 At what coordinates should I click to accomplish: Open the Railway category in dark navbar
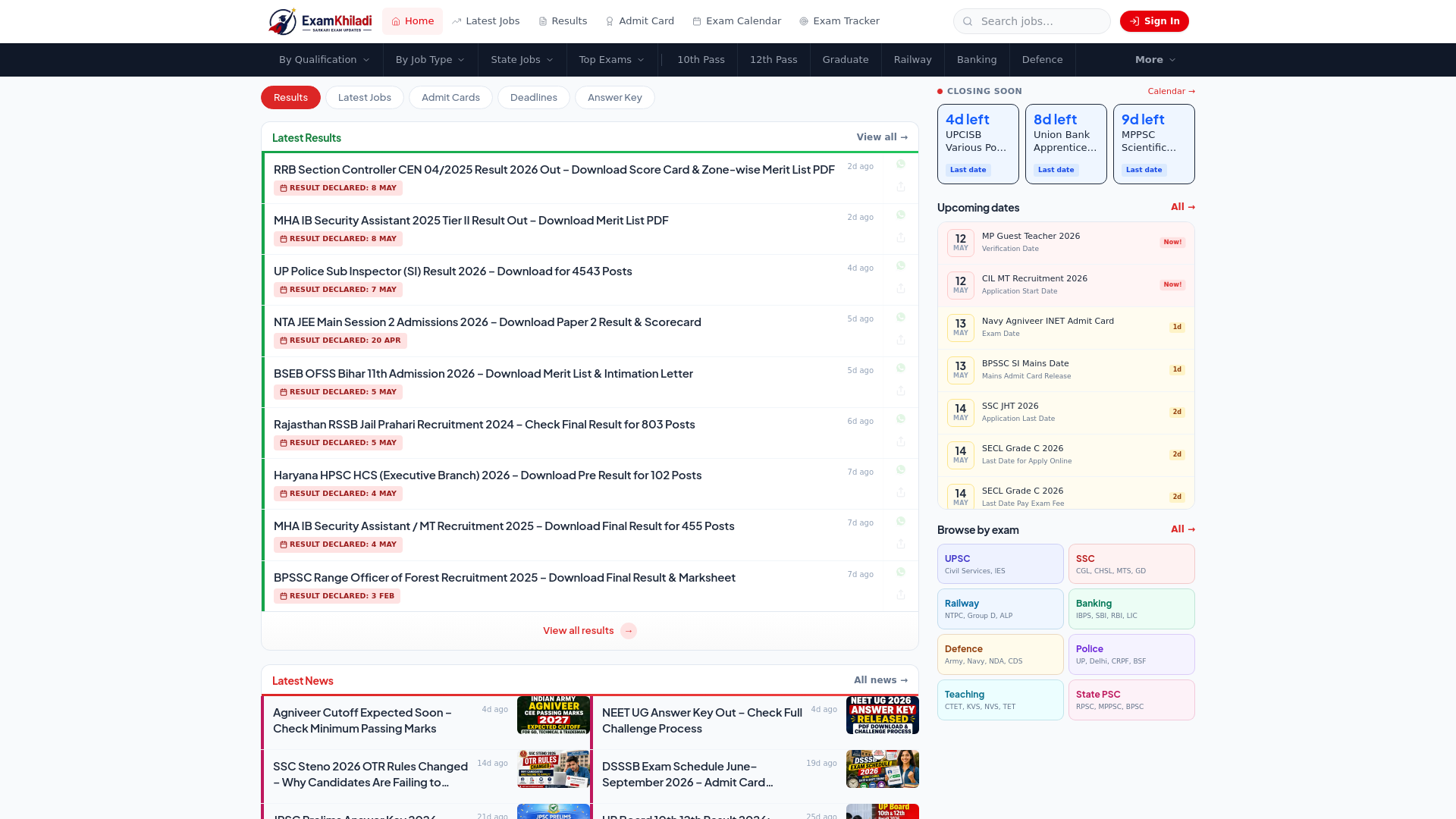coord(912,60)
